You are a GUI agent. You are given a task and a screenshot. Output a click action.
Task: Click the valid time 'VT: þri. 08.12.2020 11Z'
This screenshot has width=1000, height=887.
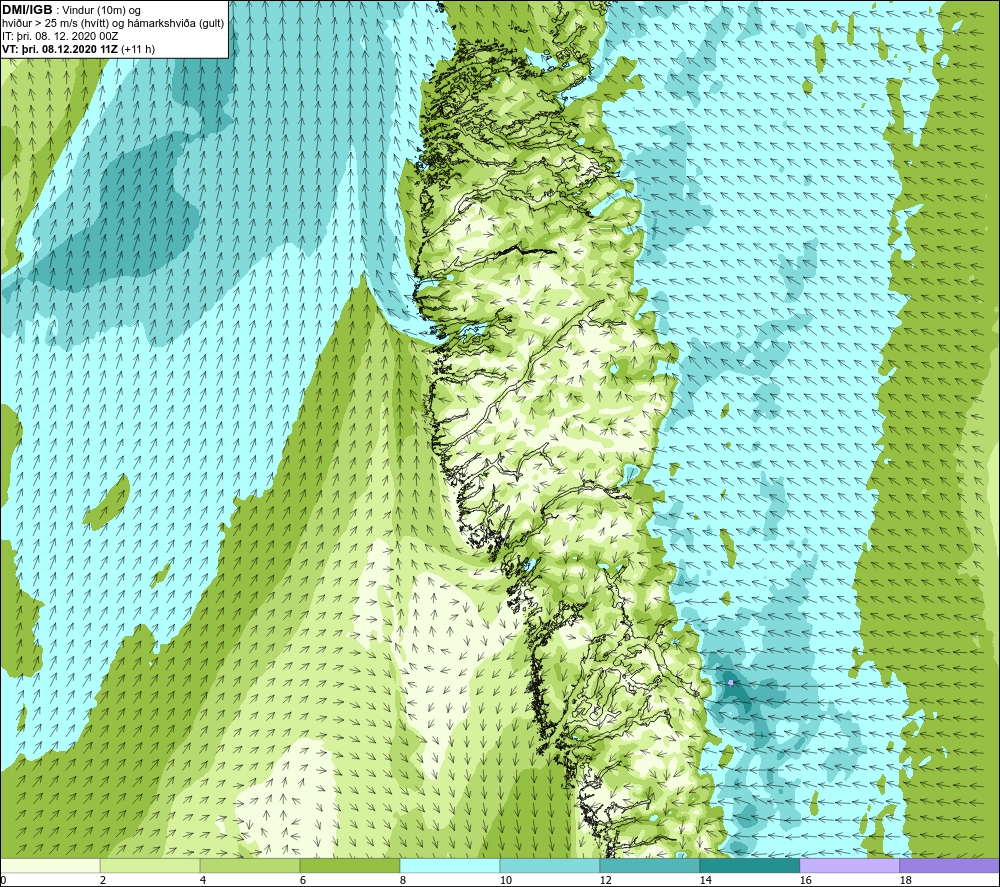[x=60, y=49]
